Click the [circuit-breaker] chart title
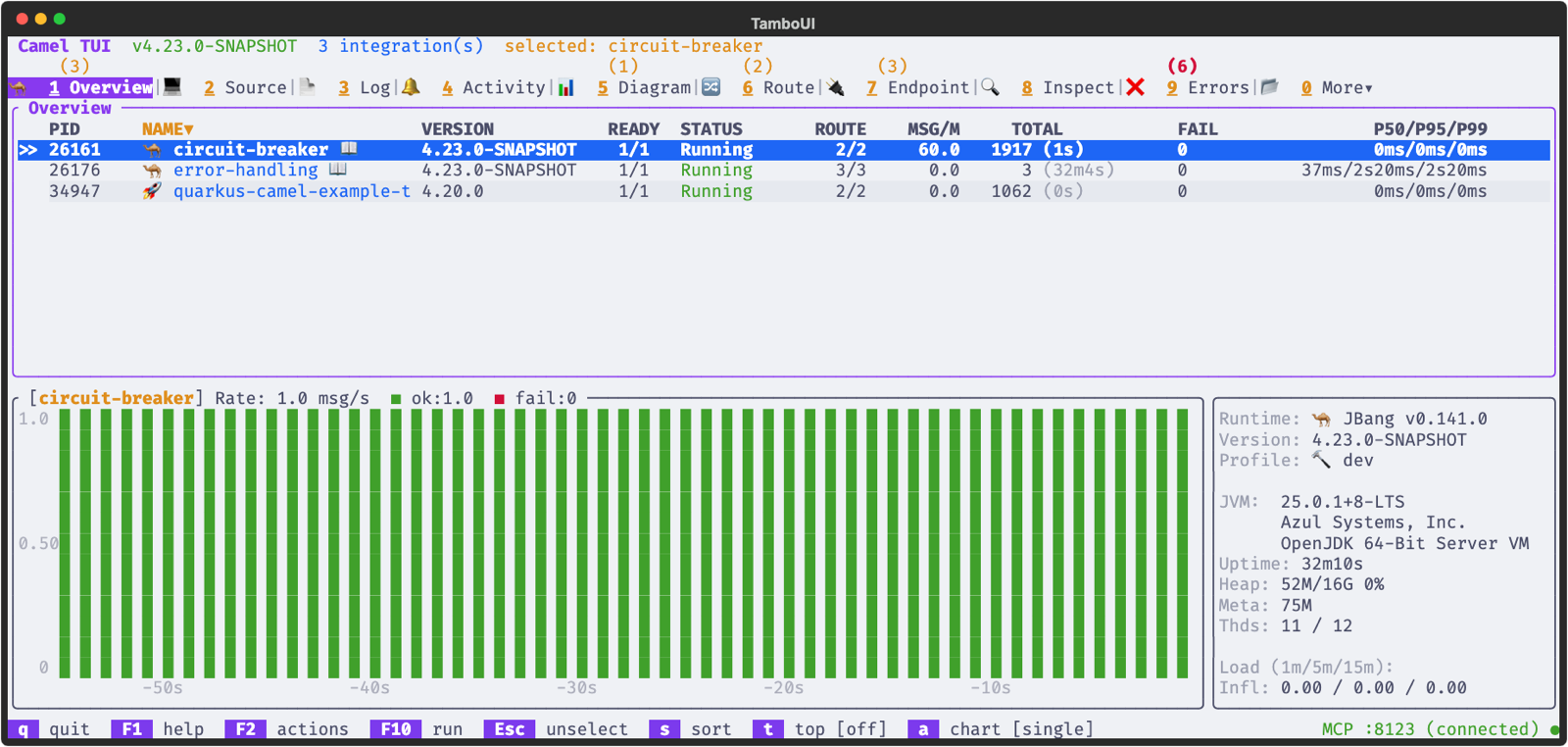This screenshot has height=747, width=1568. 117,399
